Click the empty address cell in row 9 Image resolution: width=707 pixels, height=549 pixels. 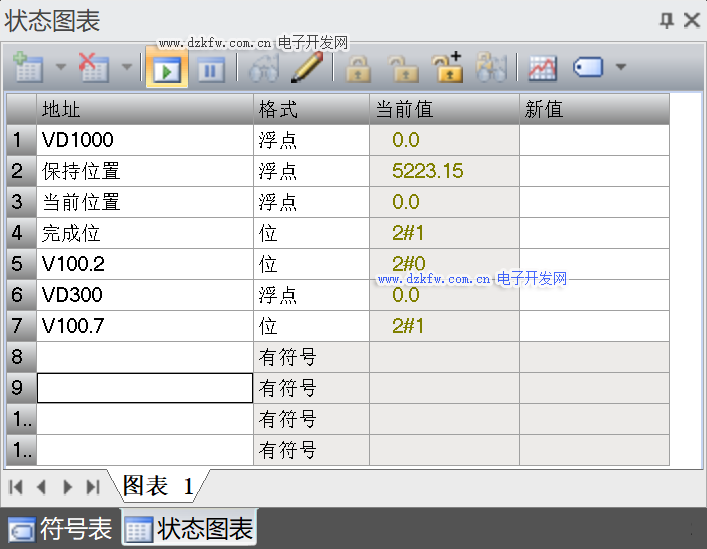click(144, 388)
